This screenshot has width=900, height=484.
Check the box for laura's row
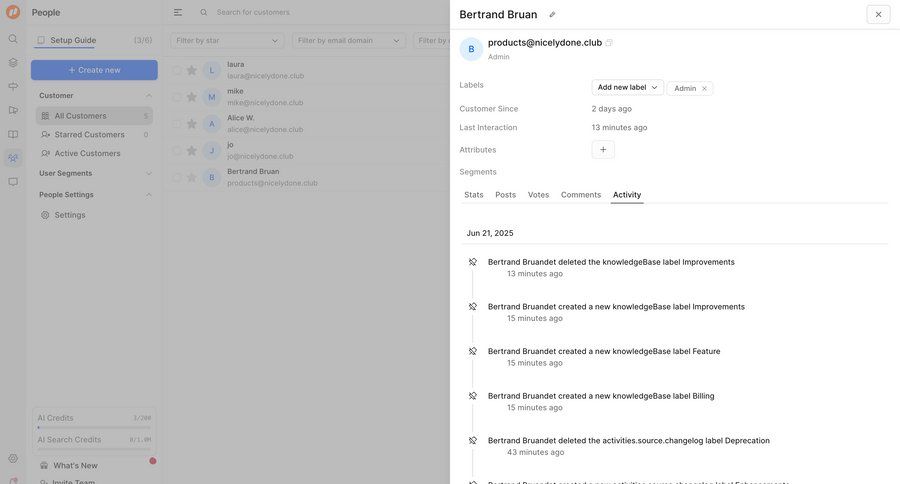[177, 70]
